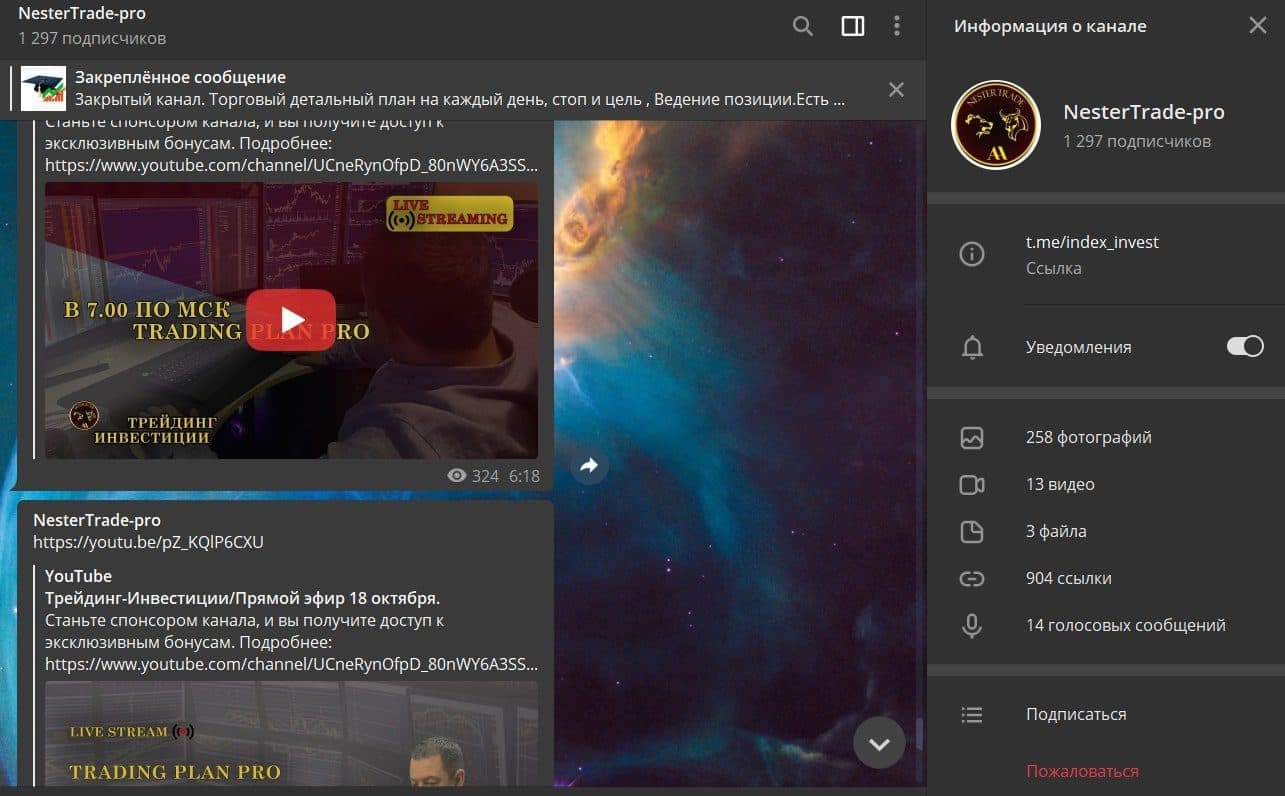
Task: Open the pinned message thumbnail
Action: 43,89
